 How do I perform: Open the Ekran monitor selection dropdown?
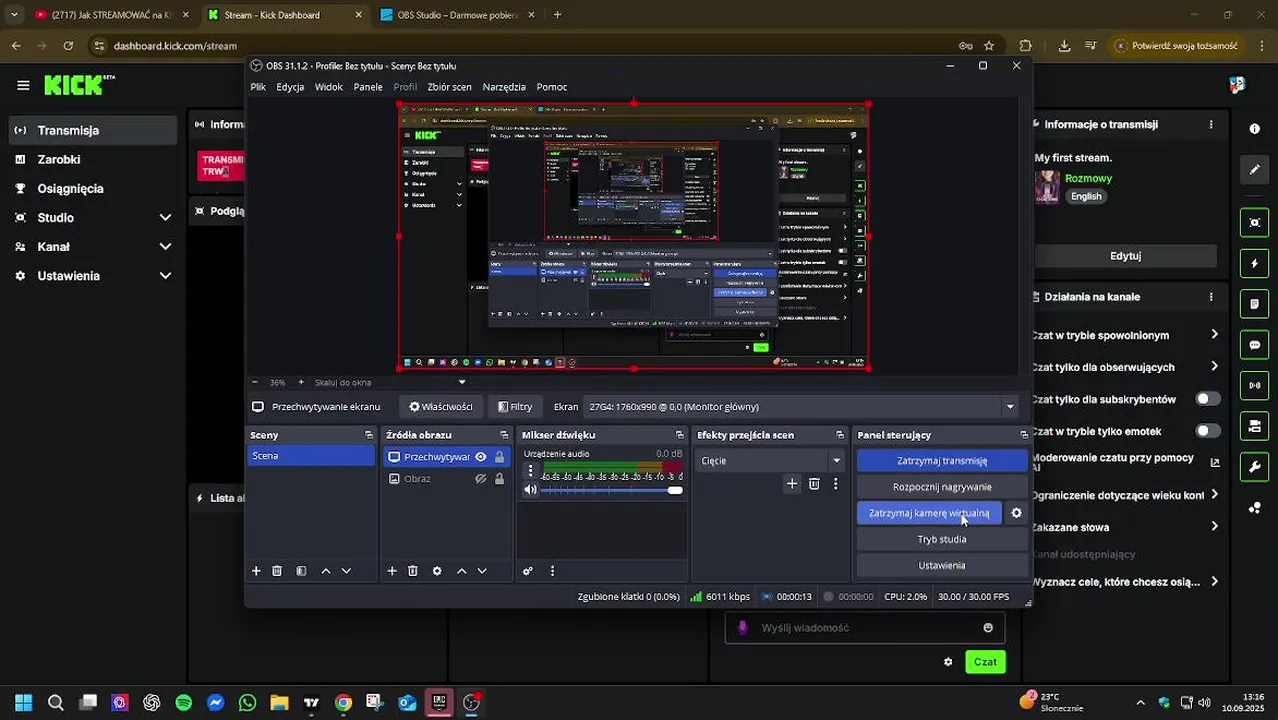801,407
